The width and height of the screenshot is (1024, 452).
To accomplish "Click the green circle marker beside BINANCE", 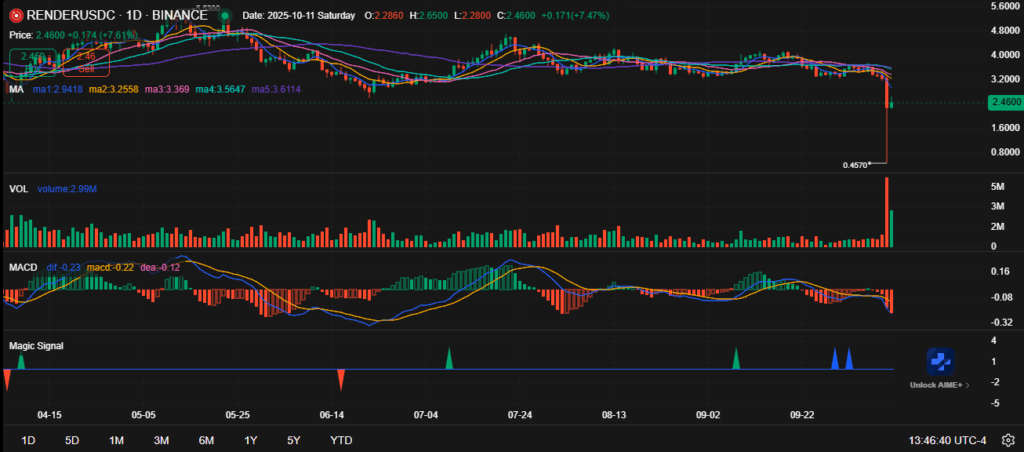I will (226, 16).
